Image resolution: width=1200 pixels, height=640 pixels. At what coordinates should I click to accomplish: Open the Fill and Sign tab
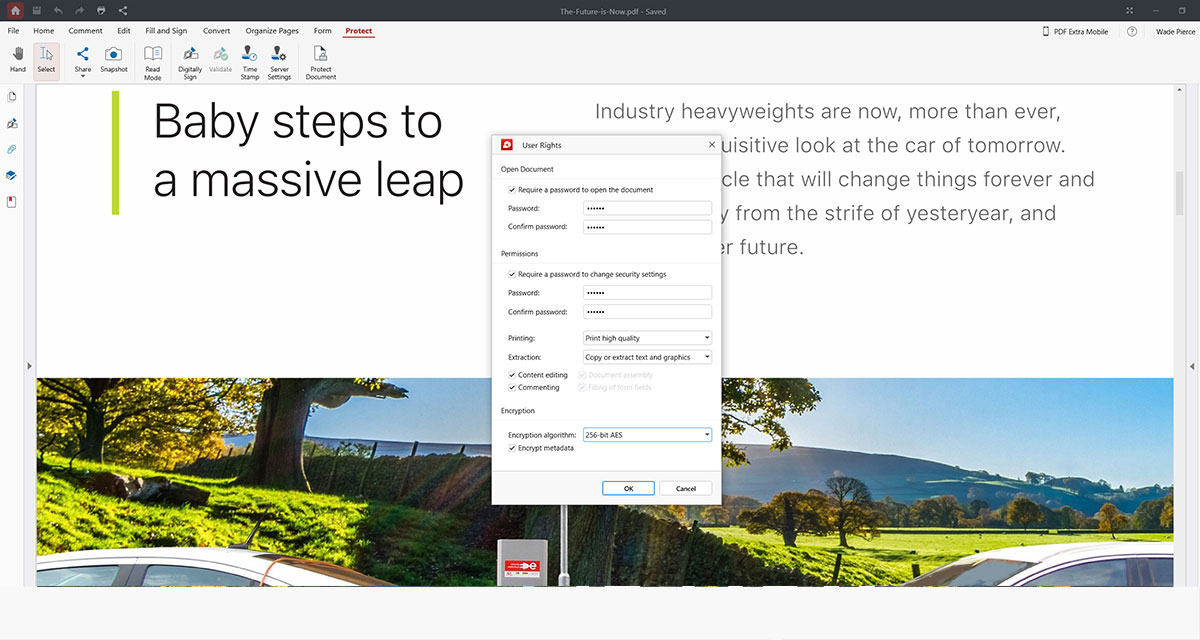pyautogui.click(x=166, y=31)
